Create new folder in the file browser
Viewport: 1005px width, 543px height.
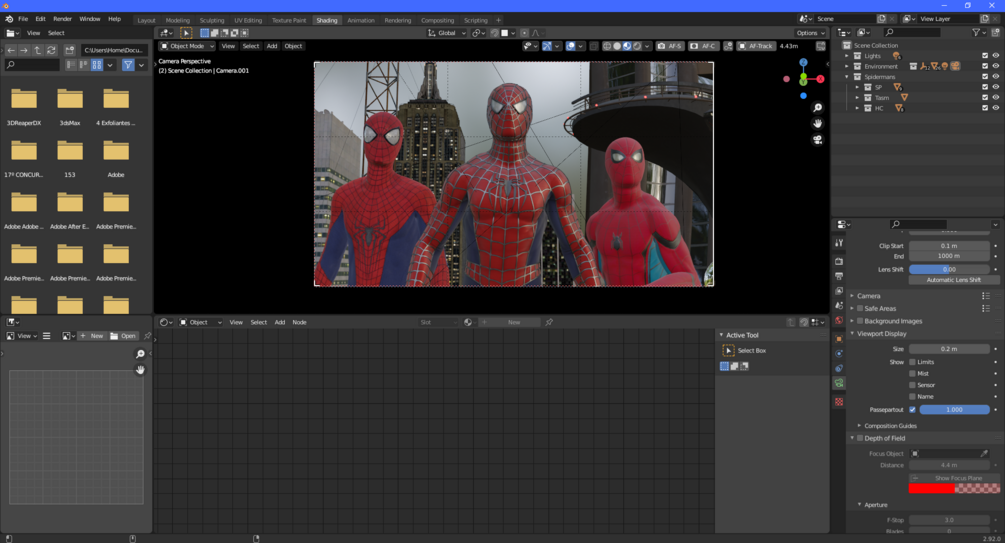69,50
